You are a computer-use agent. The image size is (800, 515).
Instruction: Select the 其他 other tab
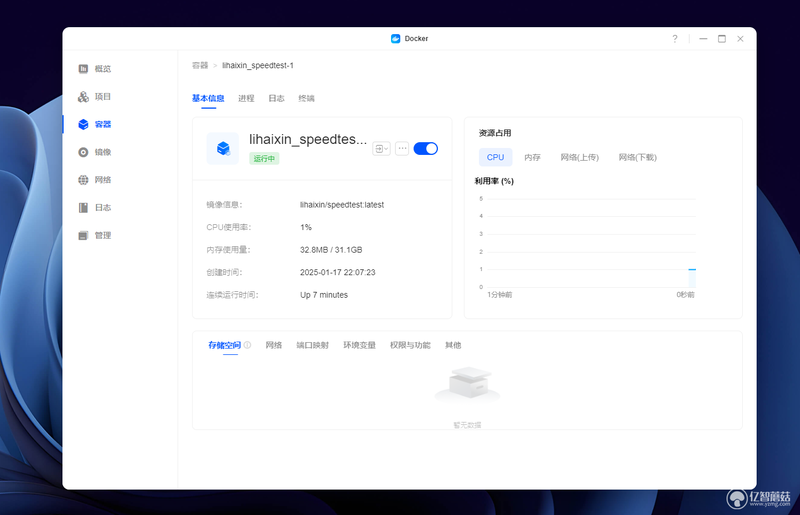pos(453,345)
